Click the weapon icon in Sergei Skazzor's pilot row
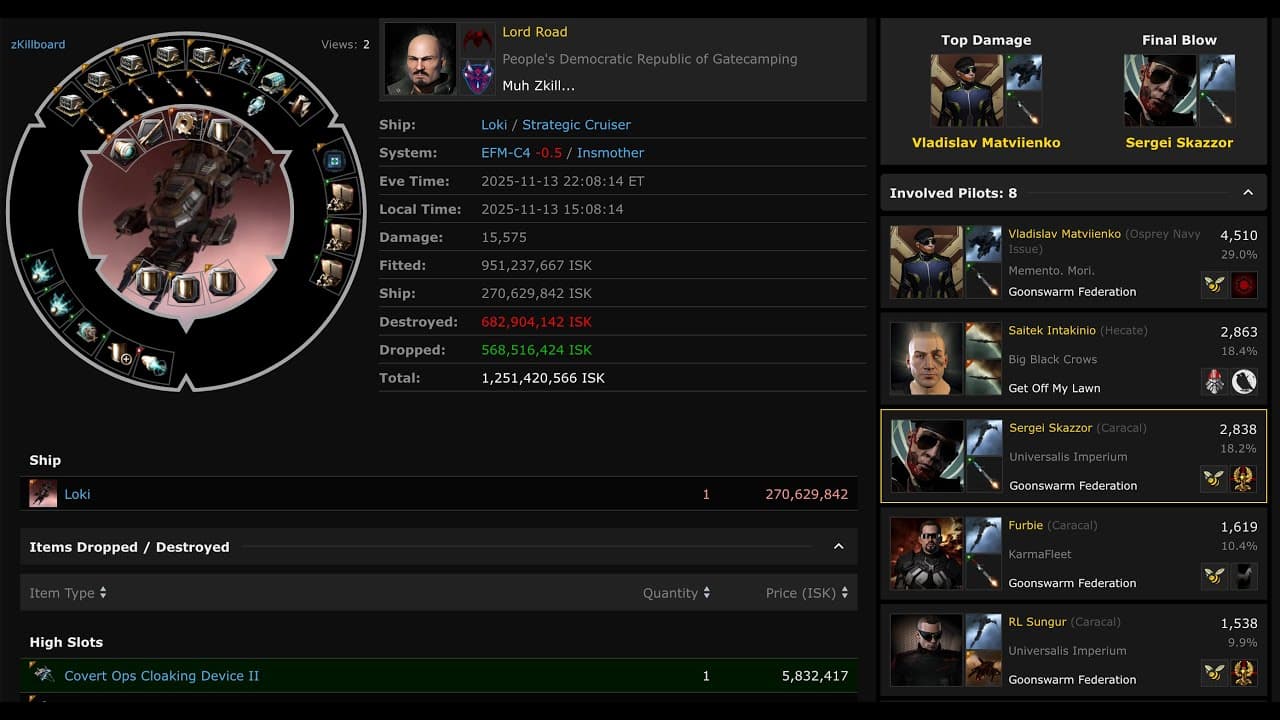The image size is (1280, 720). point(985,474)
